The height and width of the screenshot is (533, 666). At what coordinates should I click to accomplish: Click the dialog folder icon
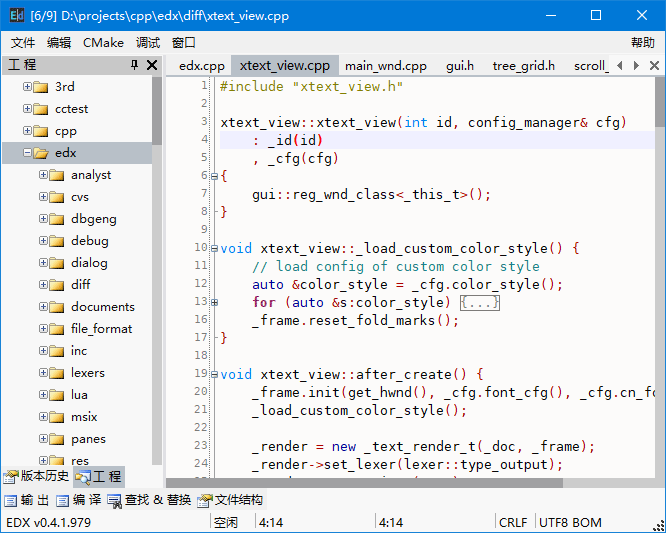(56, 263)
